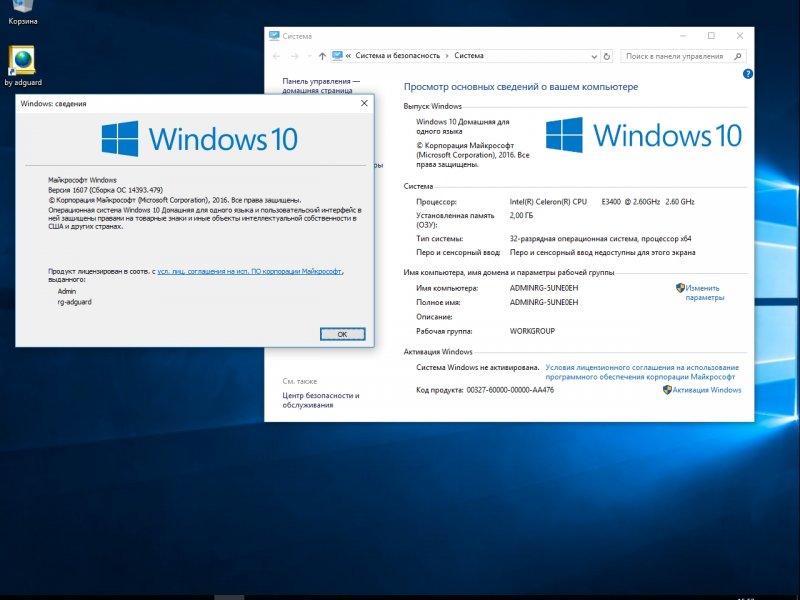Close the Система window
800x600 pixels.
[740, 36]
